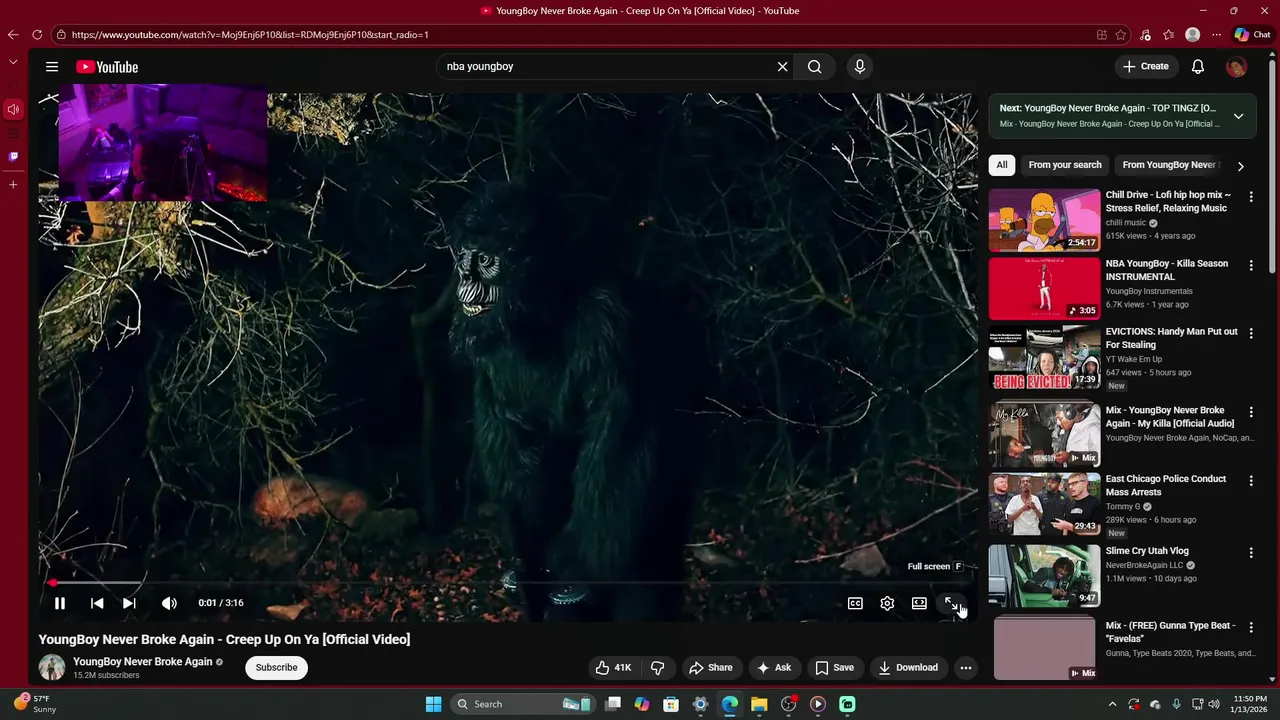Show more filter chips with the arrow
Screen dimensions: 1280x720
click(1240, 166)
